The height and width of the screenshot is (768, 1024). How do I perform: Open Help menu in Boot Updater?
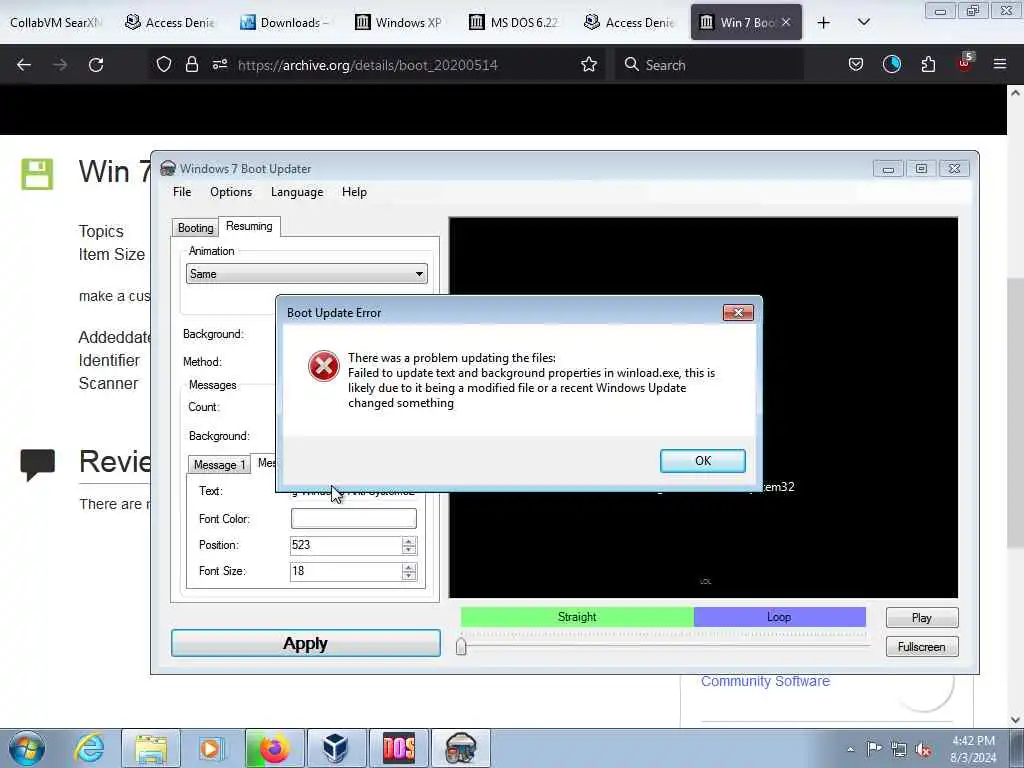click(x=354, y=192)
